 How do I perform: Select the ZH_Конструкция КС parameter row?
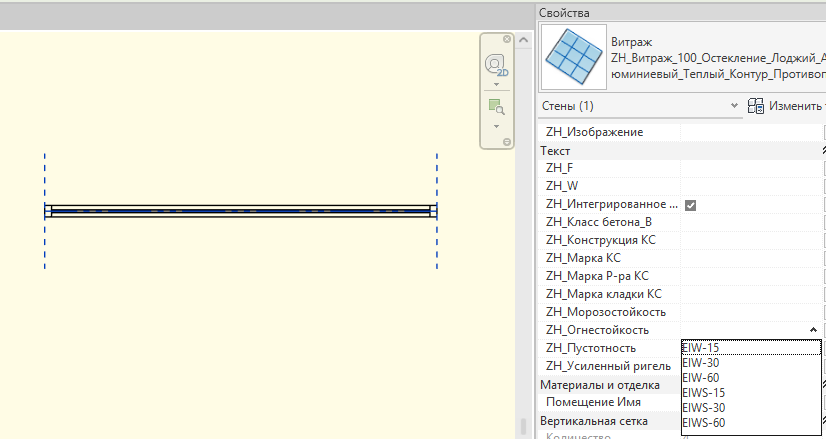(x=682, y=240)
